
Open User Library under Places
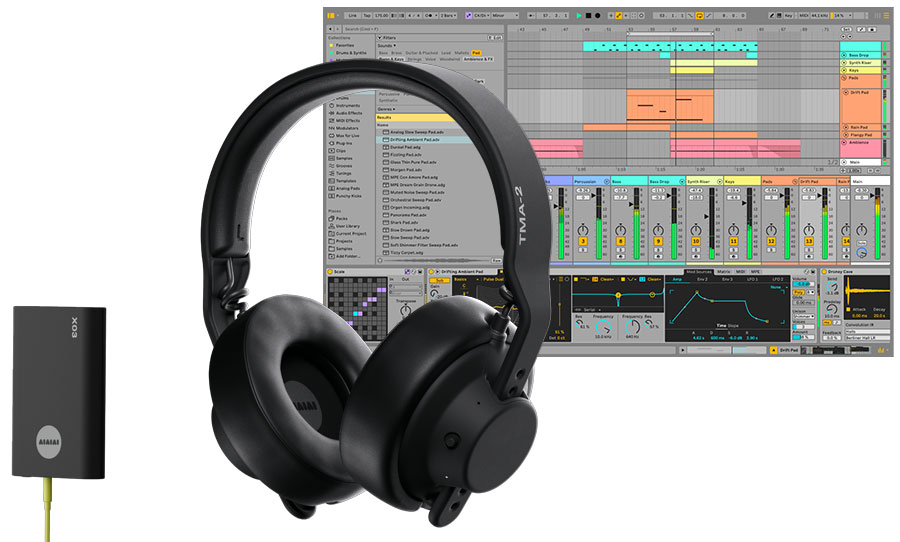pos(344,226)
